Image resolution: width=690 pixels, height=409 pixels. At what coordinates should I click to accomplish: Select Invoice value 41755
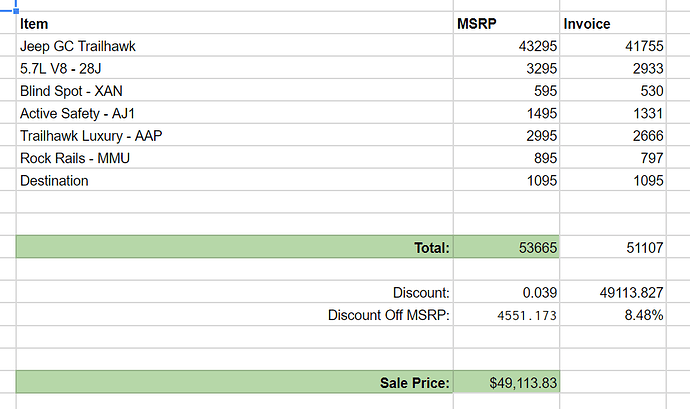[613, 45]
